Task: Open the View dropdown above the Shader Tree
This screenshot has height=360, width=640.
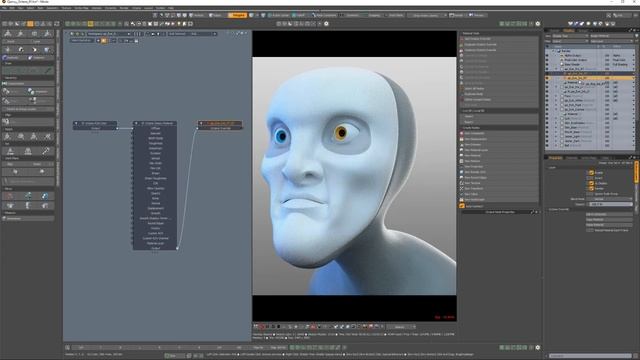Action: [570, 36]
